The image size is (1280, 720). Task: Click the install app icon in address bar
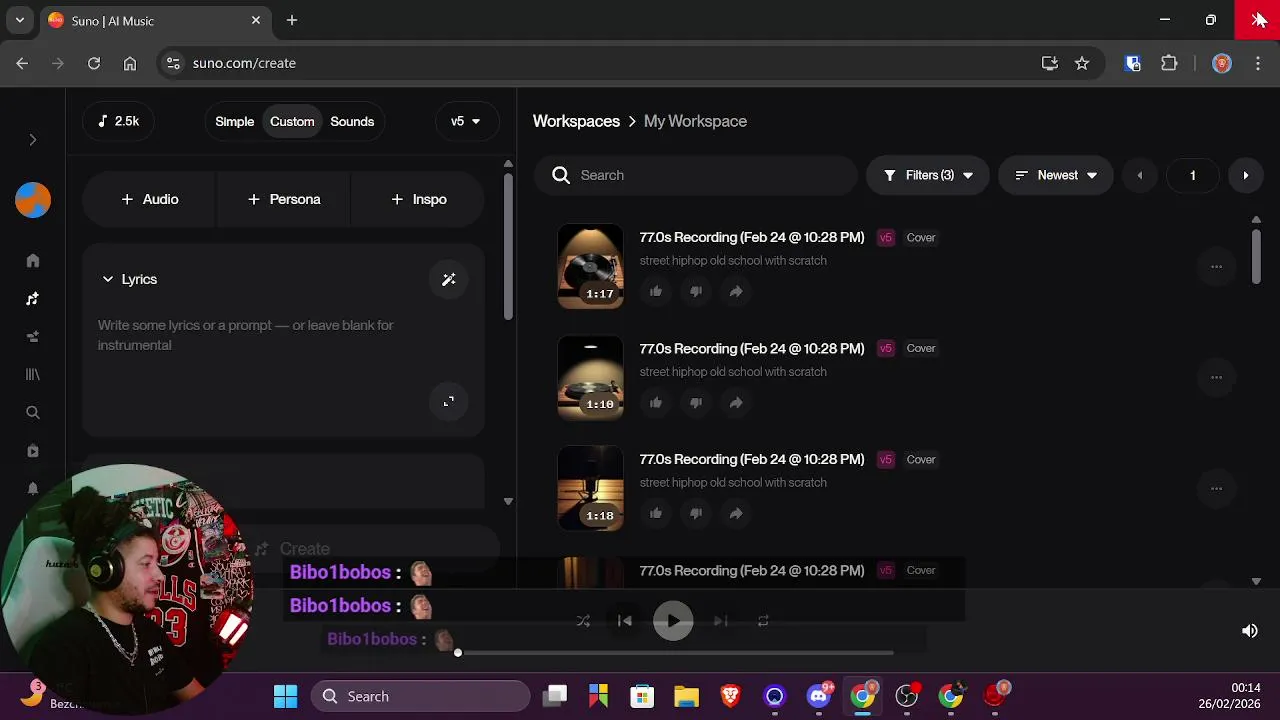(x=1050, y=63)
